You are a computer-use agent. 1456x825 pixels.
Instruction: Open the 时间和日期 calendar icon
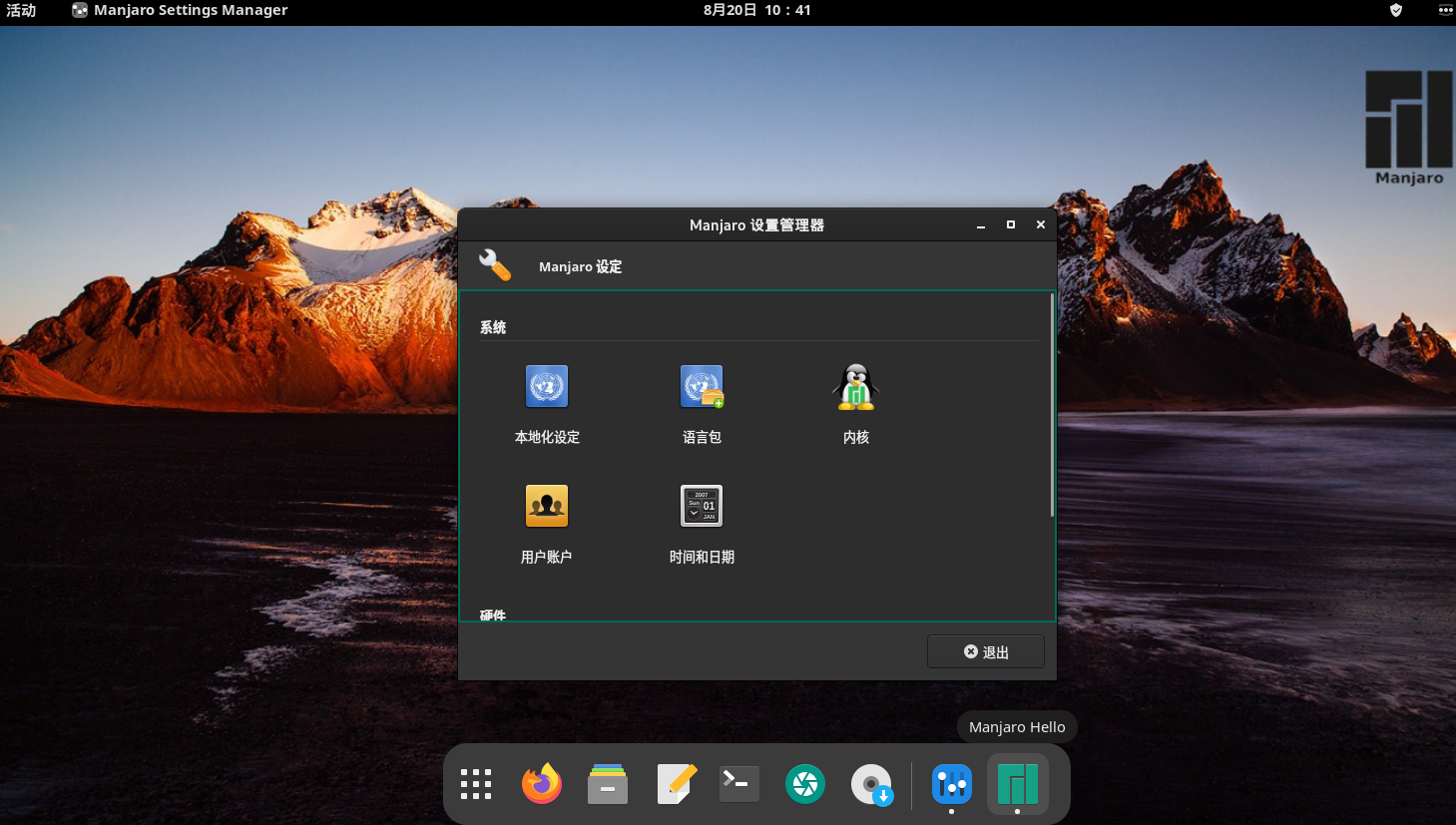point(702,506)
